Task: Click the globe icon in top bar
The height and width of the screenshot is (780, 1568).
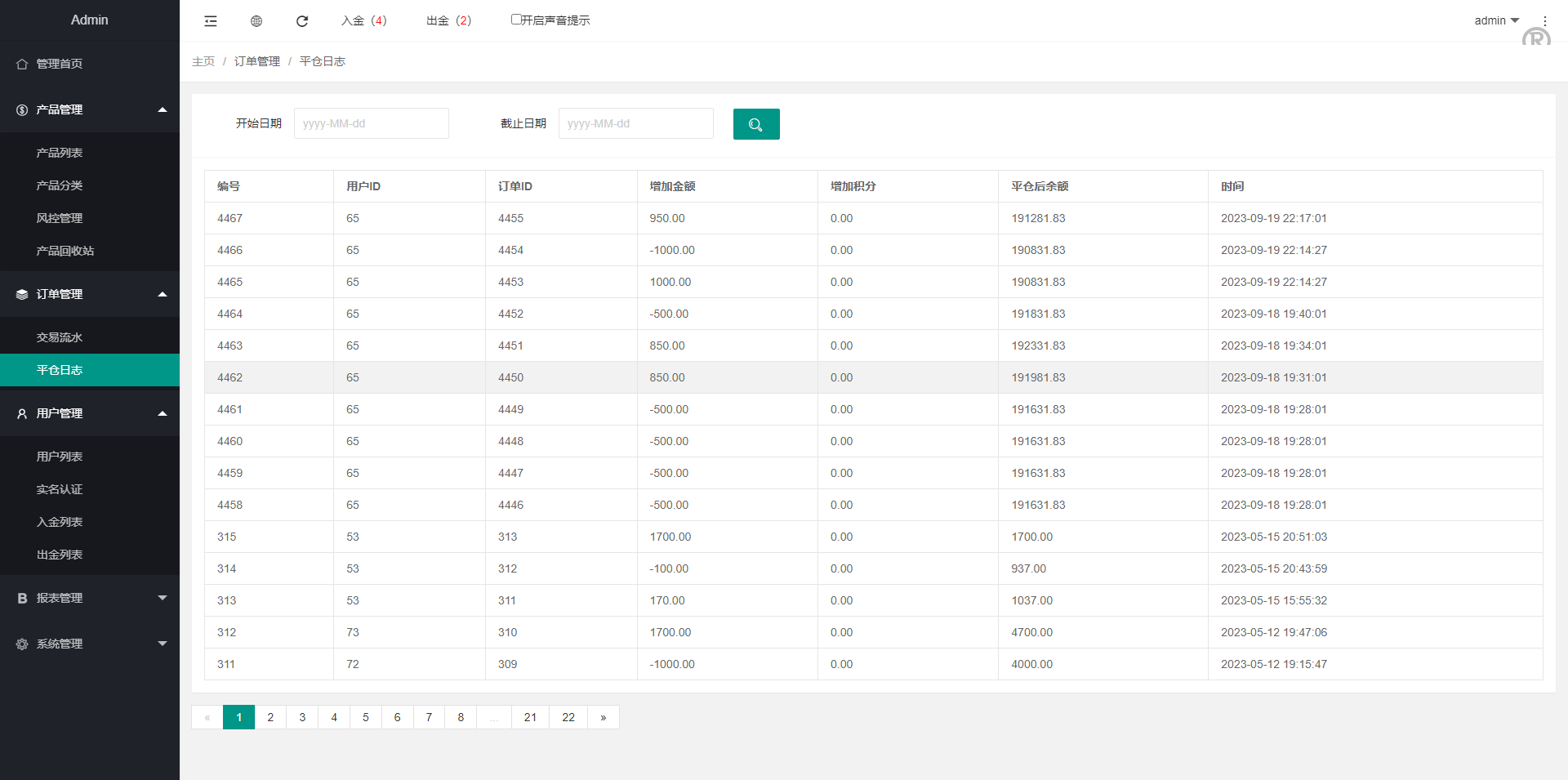Action: (256, 21)
